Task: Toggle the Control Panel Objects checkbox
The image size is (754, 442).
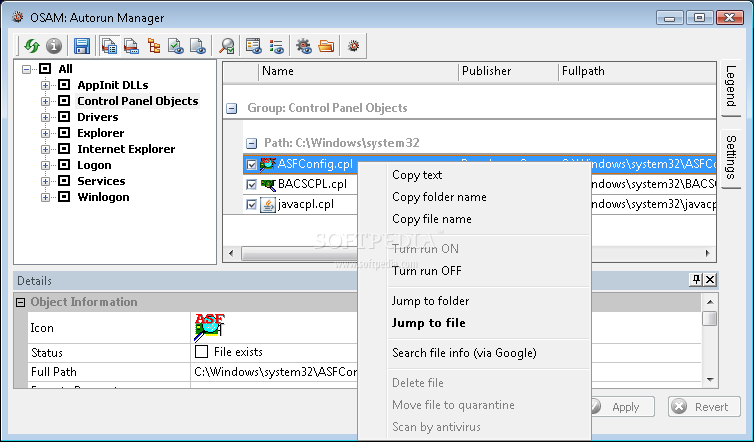Action: (64, 101)
